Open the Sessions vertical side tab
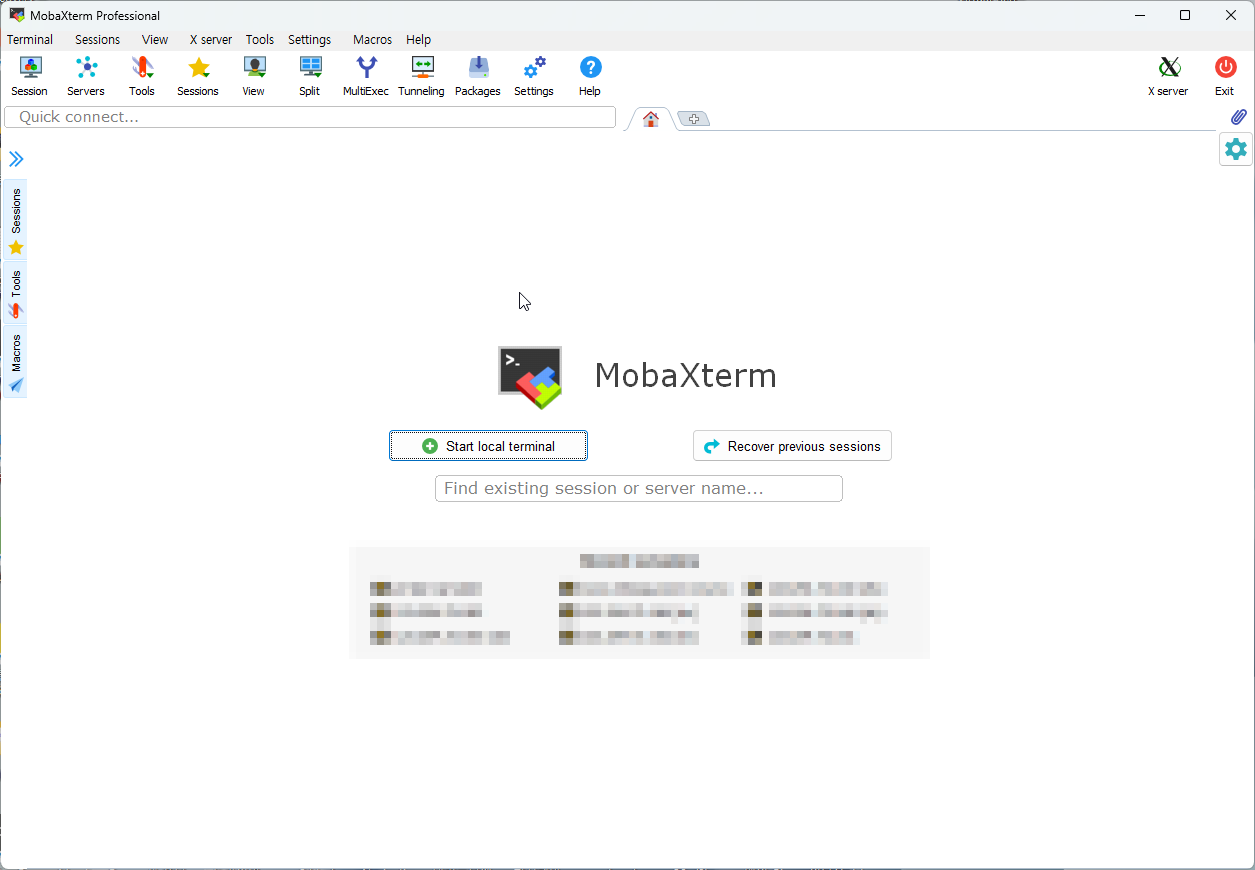The width and height of the screenshot is (1255, 870). (16, 220)
